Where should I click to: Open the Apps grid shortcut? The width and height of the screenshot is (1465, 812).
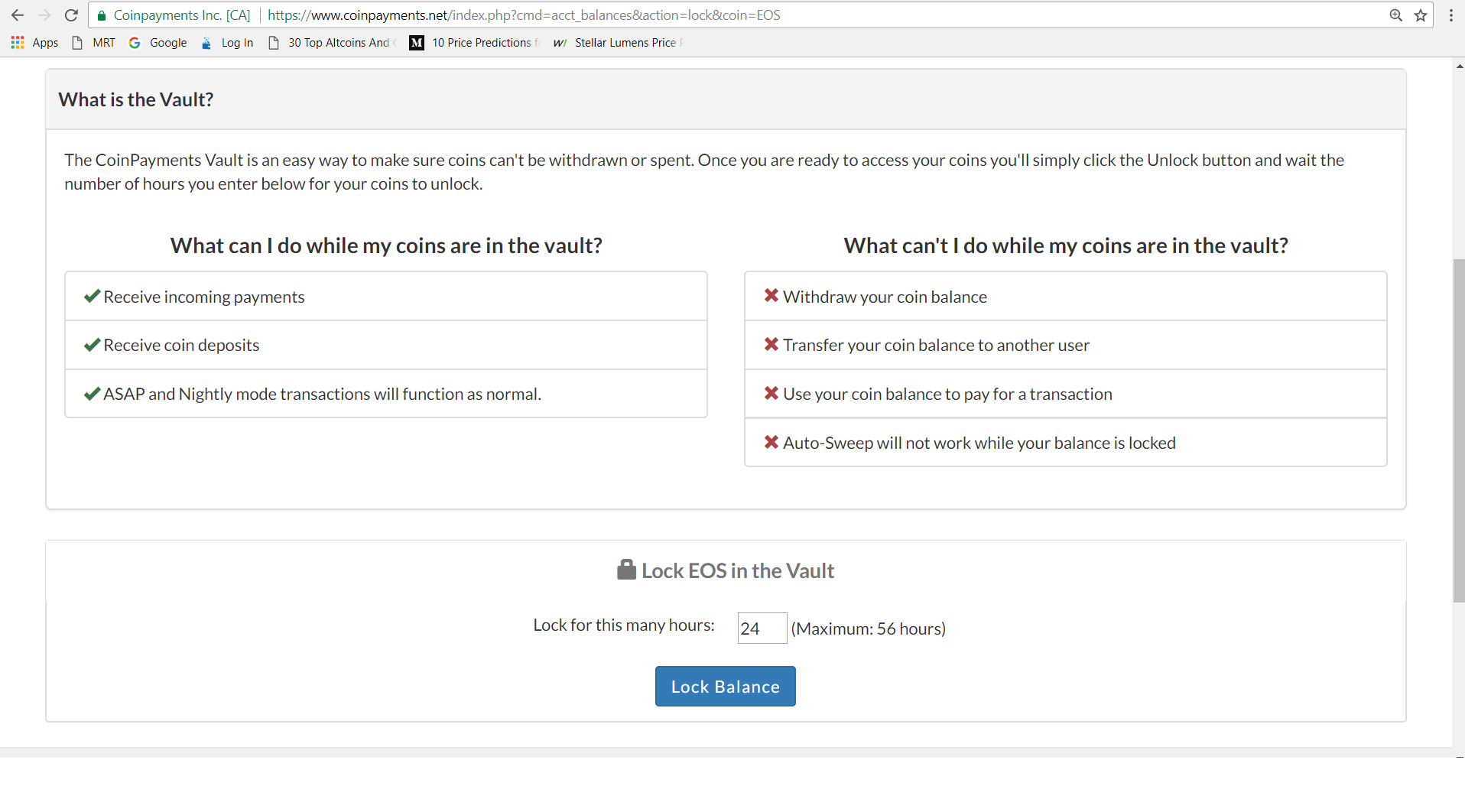point(34,43)
